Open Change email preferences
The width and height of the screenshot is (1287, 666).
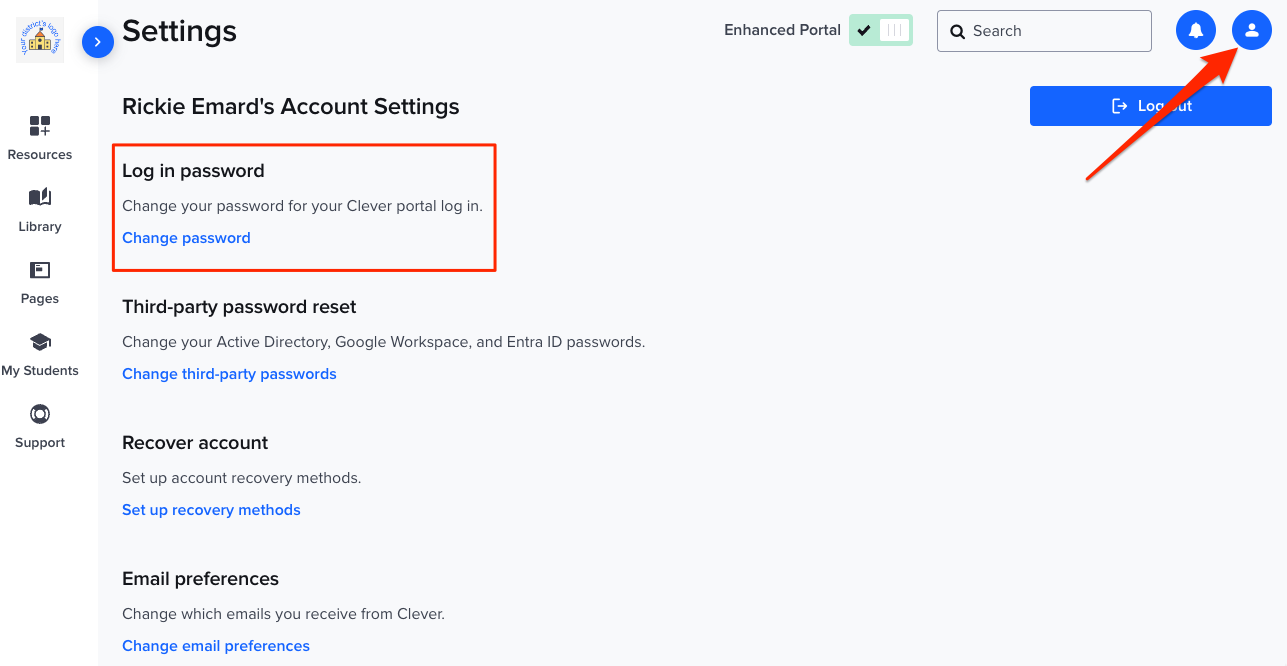216,645
